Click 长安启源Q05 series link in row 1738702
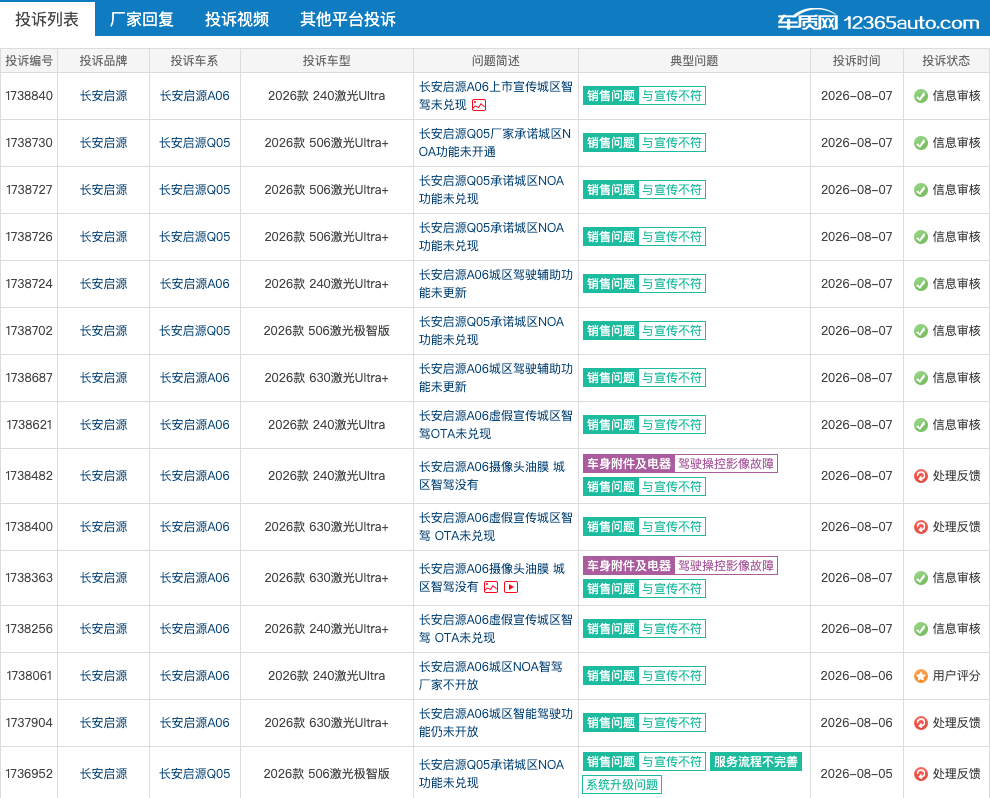The width and height of the screenshot is (990, 798). (x=194, y=331)
